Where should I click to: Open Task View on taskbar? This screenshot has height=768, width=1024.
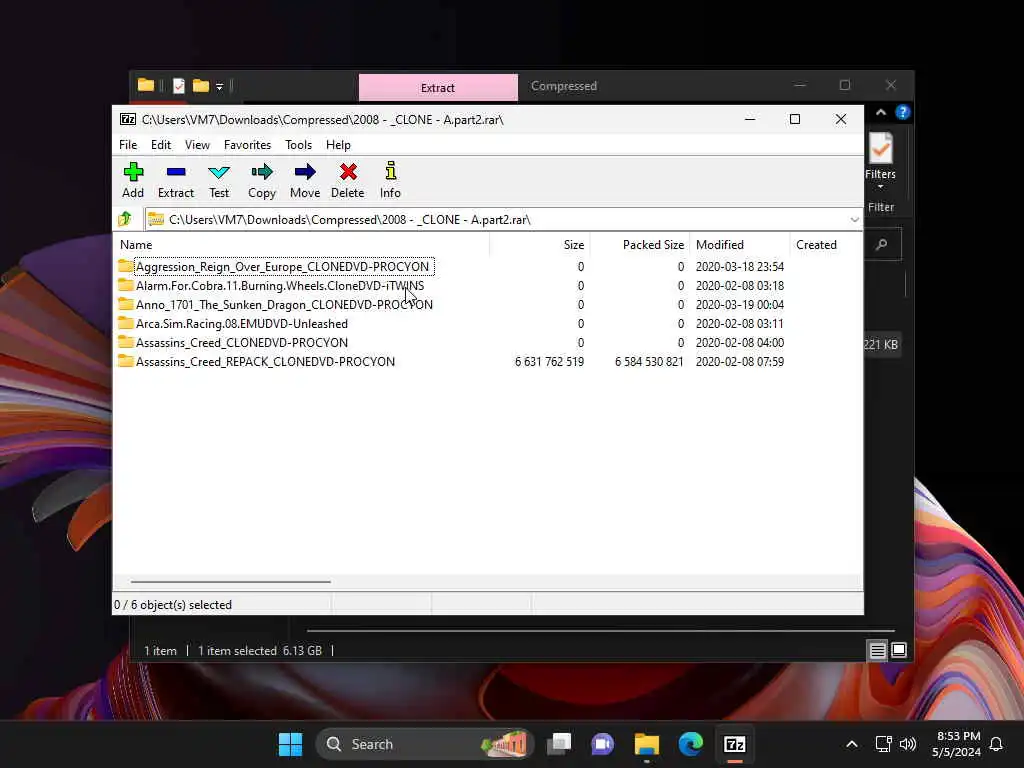click(559, 744)
